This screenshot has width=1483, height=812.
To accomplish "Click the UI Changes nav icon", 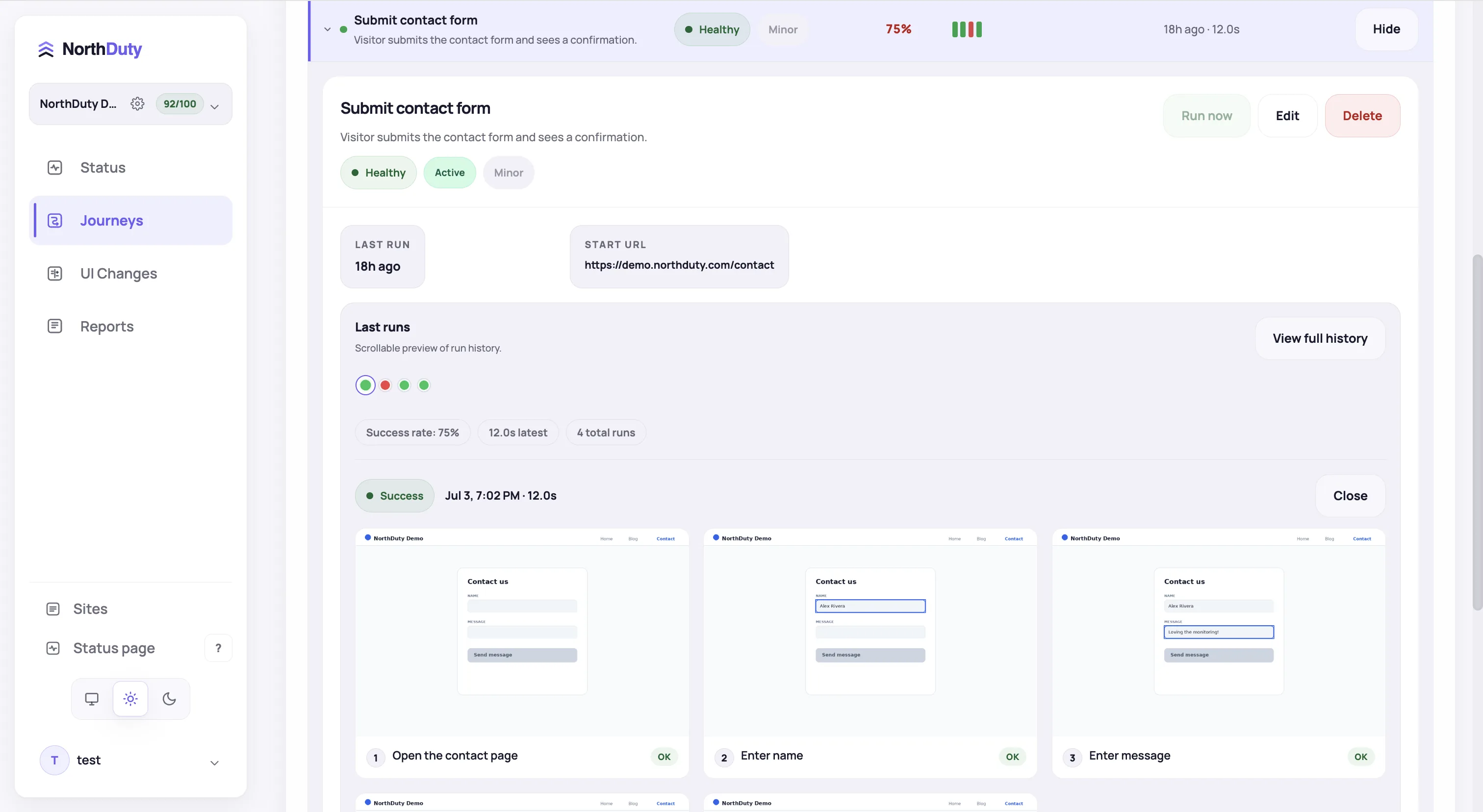I will 55,273.
